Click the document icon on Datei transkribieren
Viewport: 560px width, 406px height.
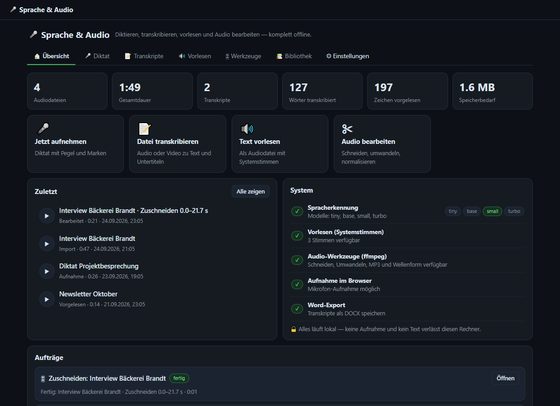point(145,129)
